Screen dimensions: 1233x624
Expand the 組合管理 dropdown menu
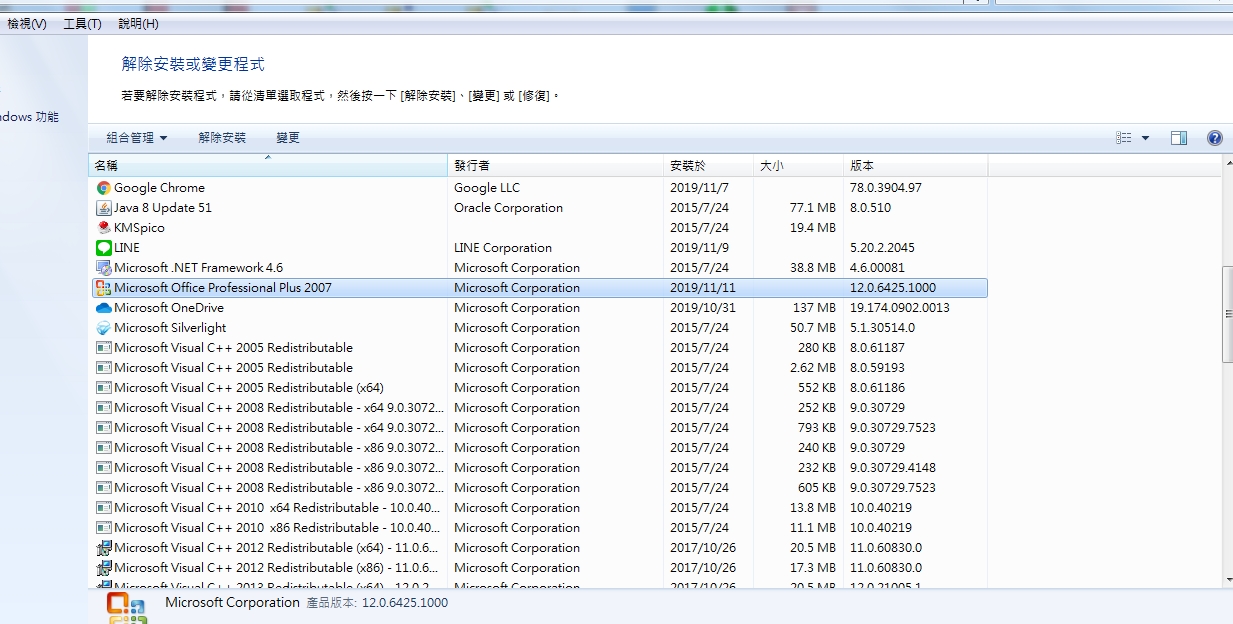[x=137, y=138]
